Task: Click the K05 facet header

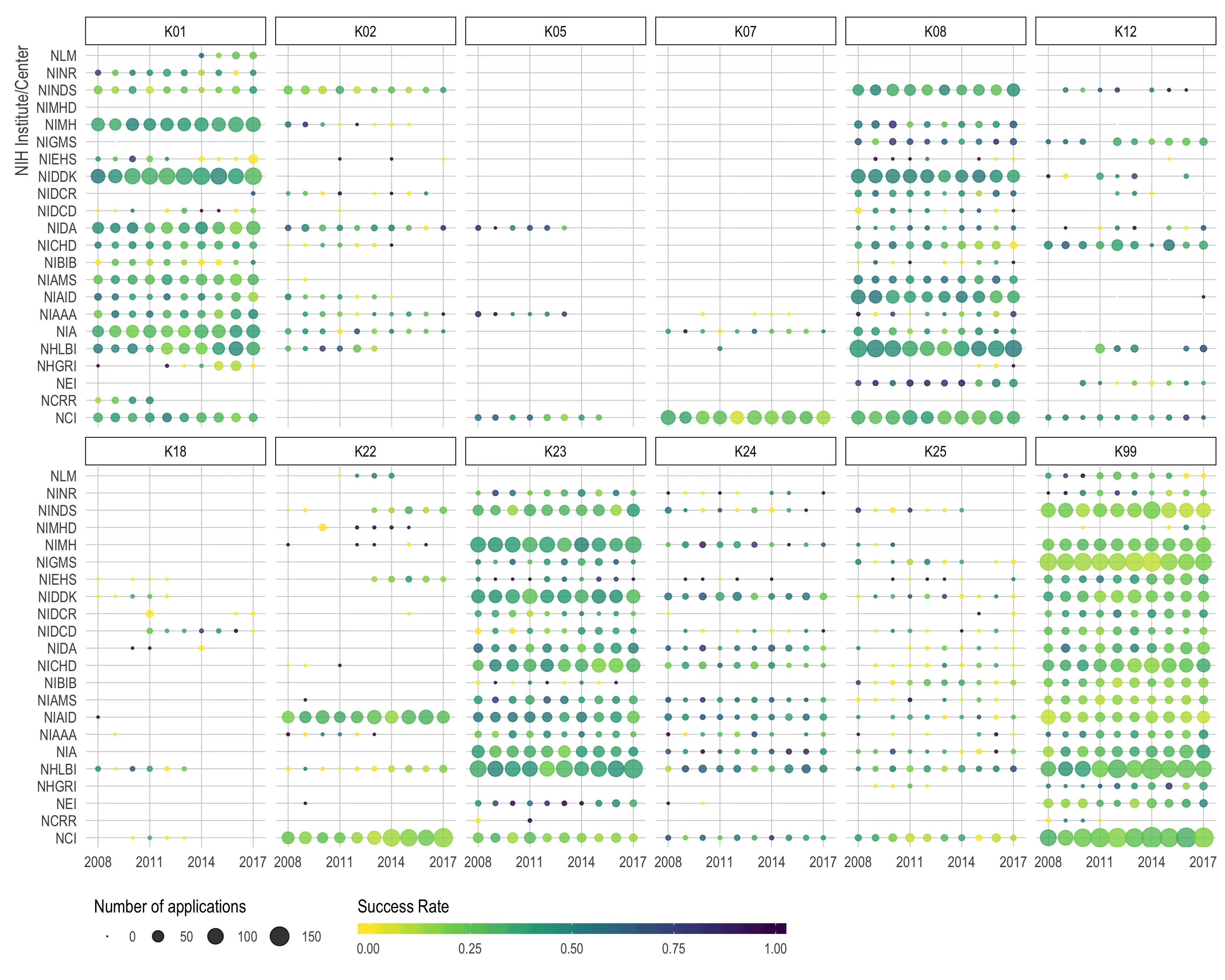Action: (555, 31)
